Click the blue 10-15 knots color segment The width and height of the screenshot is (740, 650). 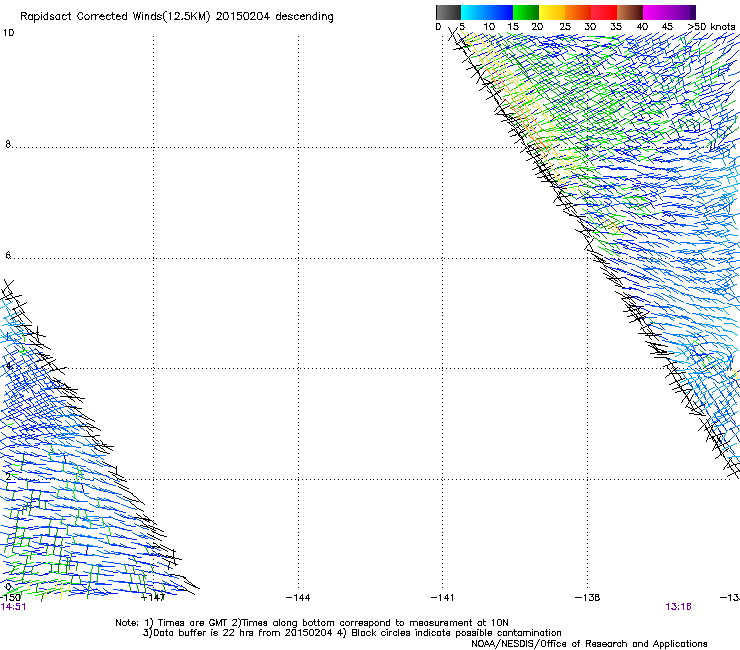pos(500,12)
